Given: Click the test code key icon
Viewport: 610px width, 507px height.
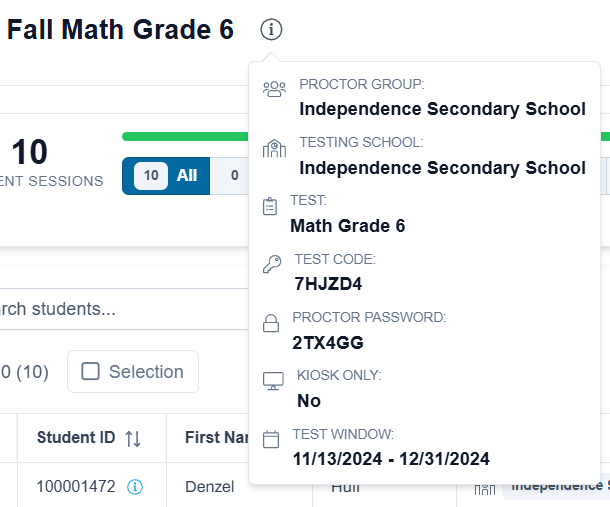Looking at the screenshot, I should pos(272,265).
